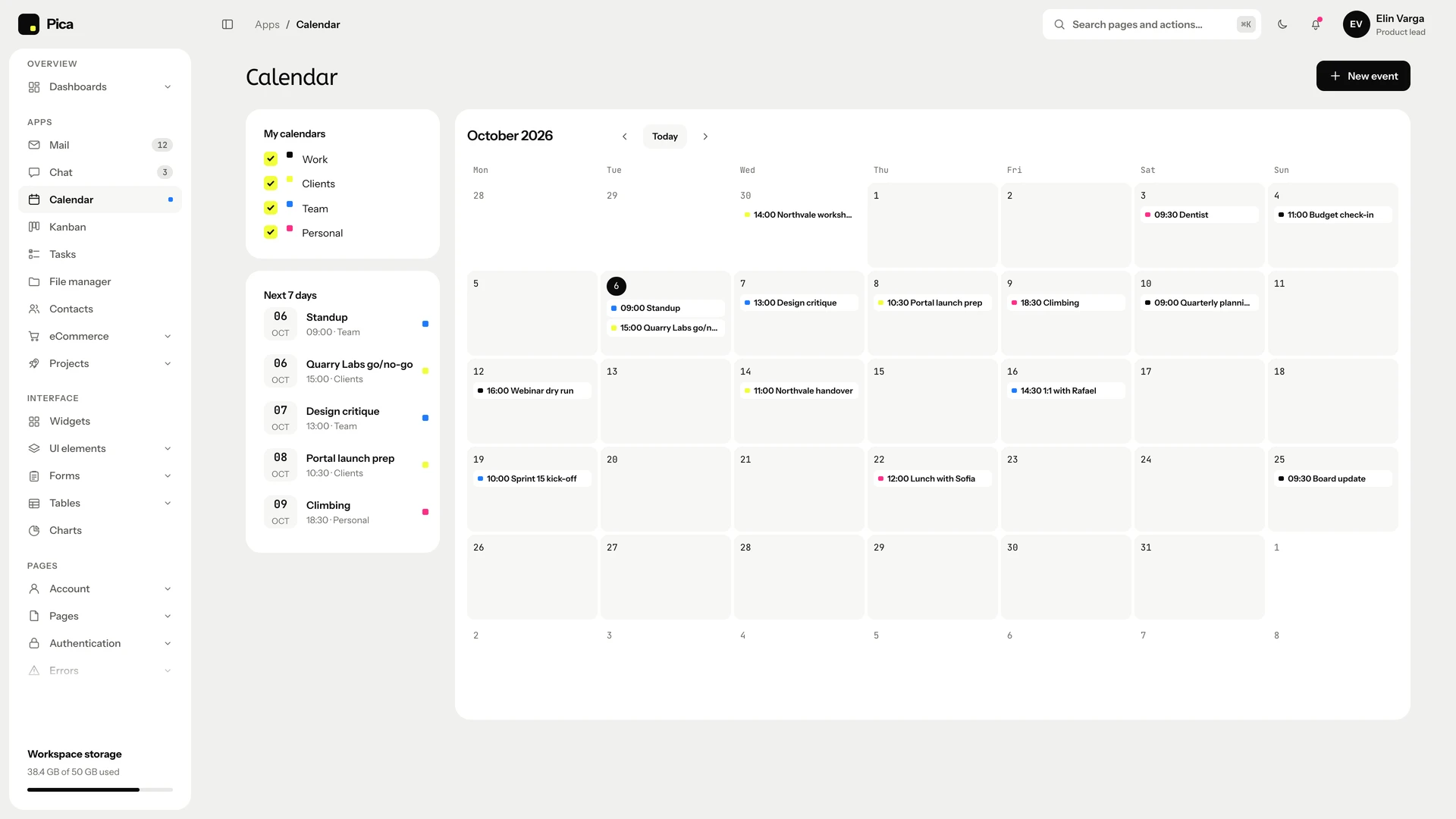
Task: Click the EV user avatar
Action: coord(1356,24)
